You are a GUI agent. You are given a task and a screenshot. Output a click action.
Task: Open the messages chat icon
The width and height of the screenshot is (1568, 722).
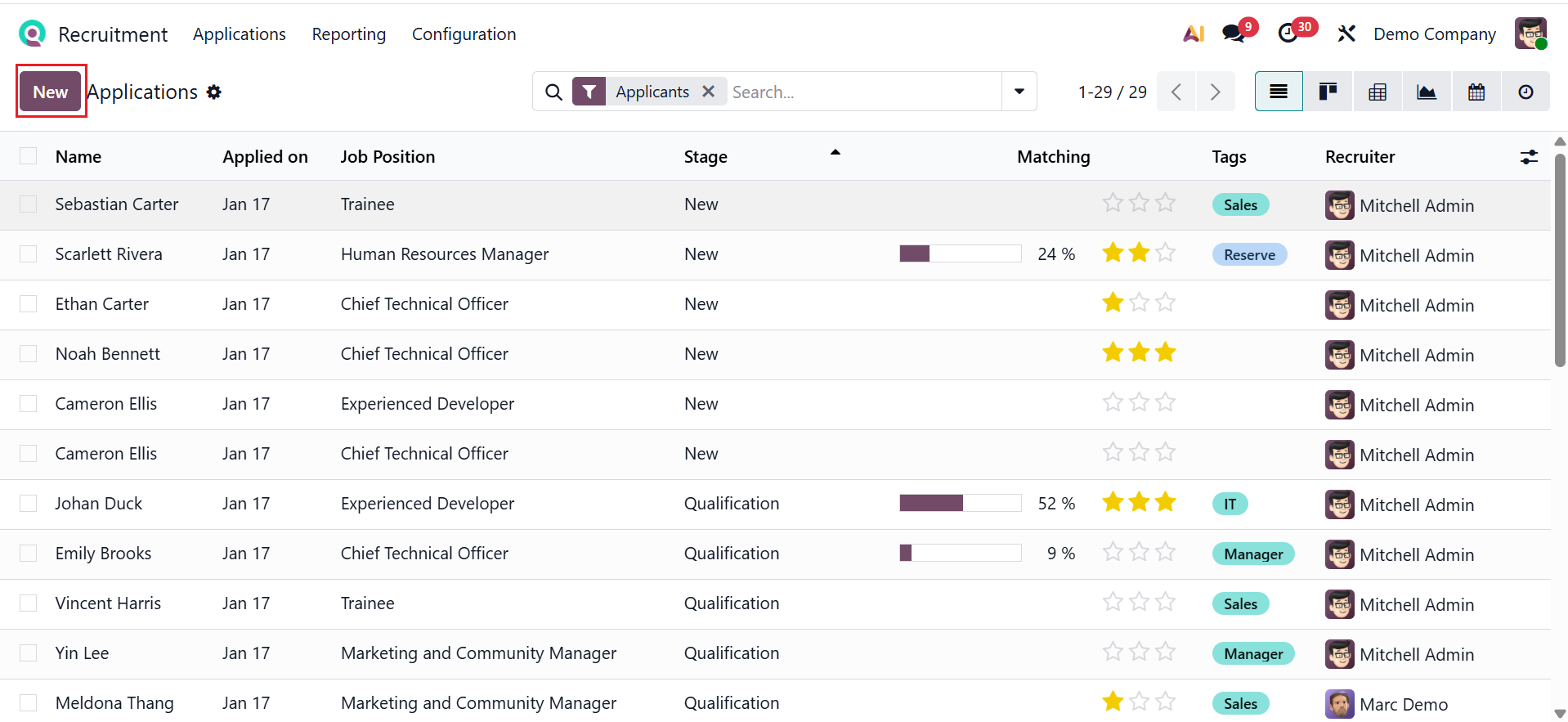[x=1234, y=34]
